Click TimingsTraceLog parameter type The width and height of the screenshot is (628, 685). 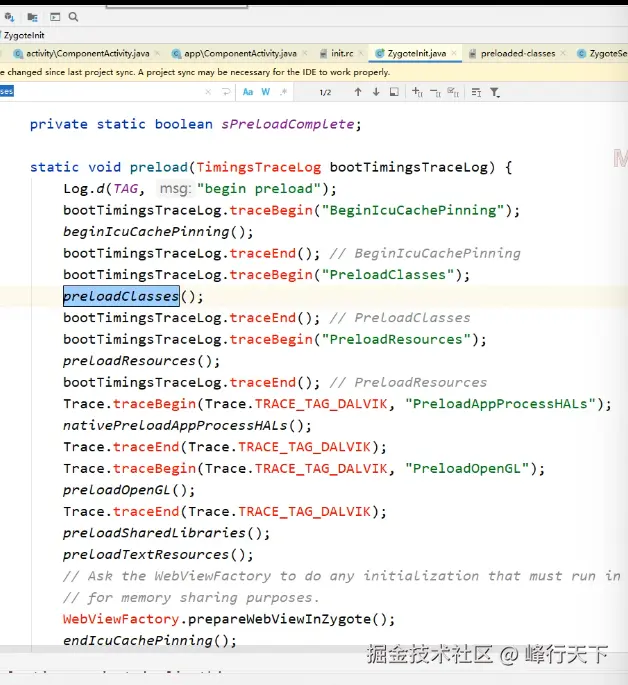[x=259, y=167]
